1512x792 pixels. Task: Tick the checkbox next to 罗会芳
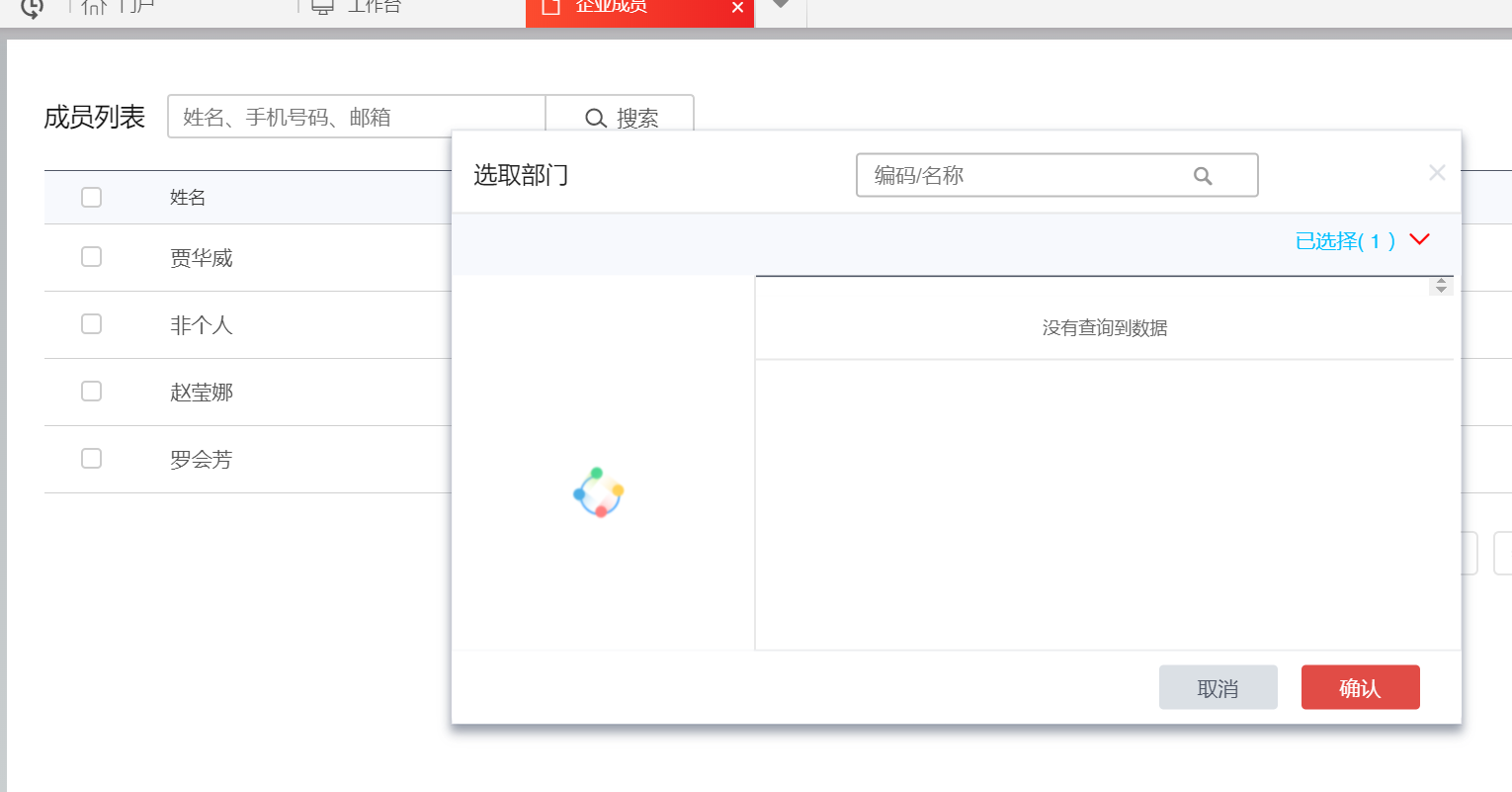[x=91, y=459]
